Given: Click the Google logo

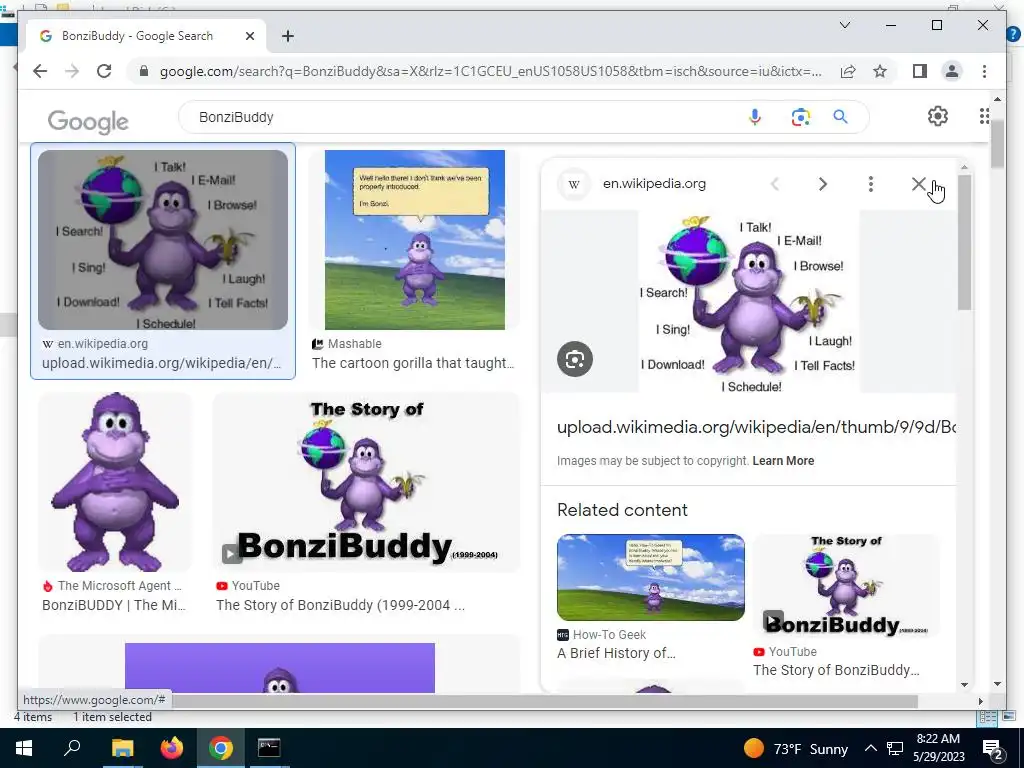Looking at the screenshot, I should tap(88, 121).
